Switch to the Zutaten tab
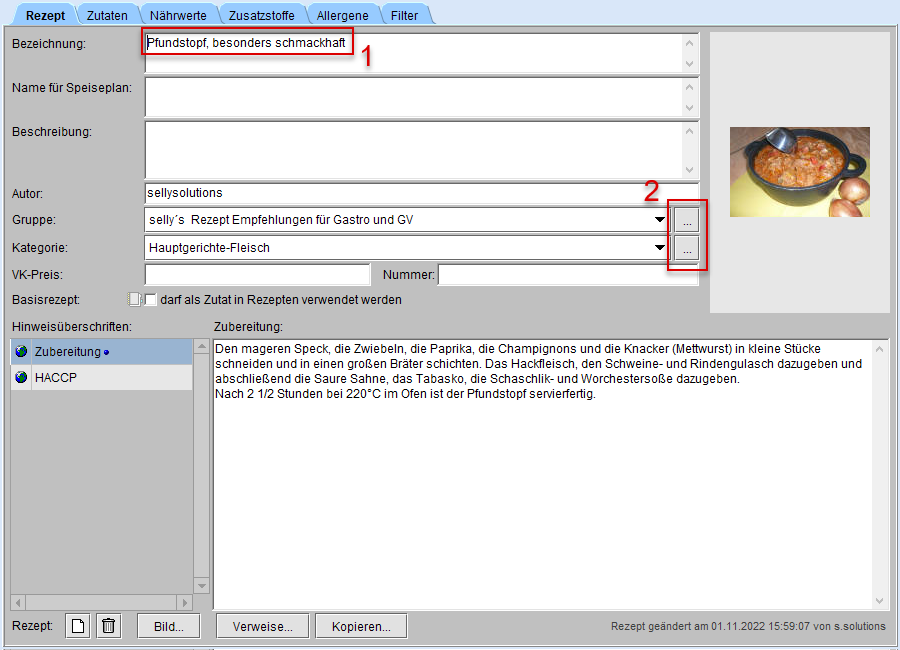900x650 pixels. [107, 15]
